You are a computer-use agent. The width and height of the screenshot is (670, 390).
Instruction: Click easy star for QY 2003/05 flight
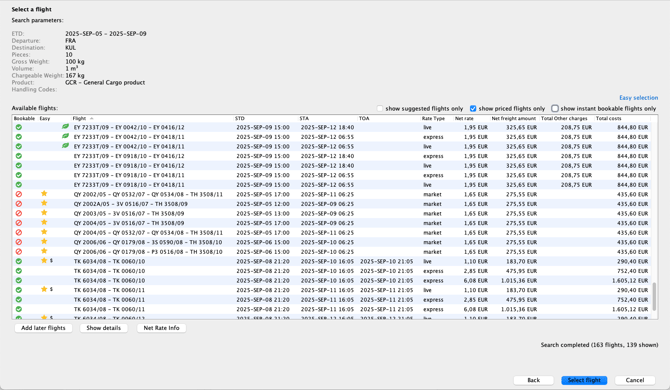[x=44, y=213]
